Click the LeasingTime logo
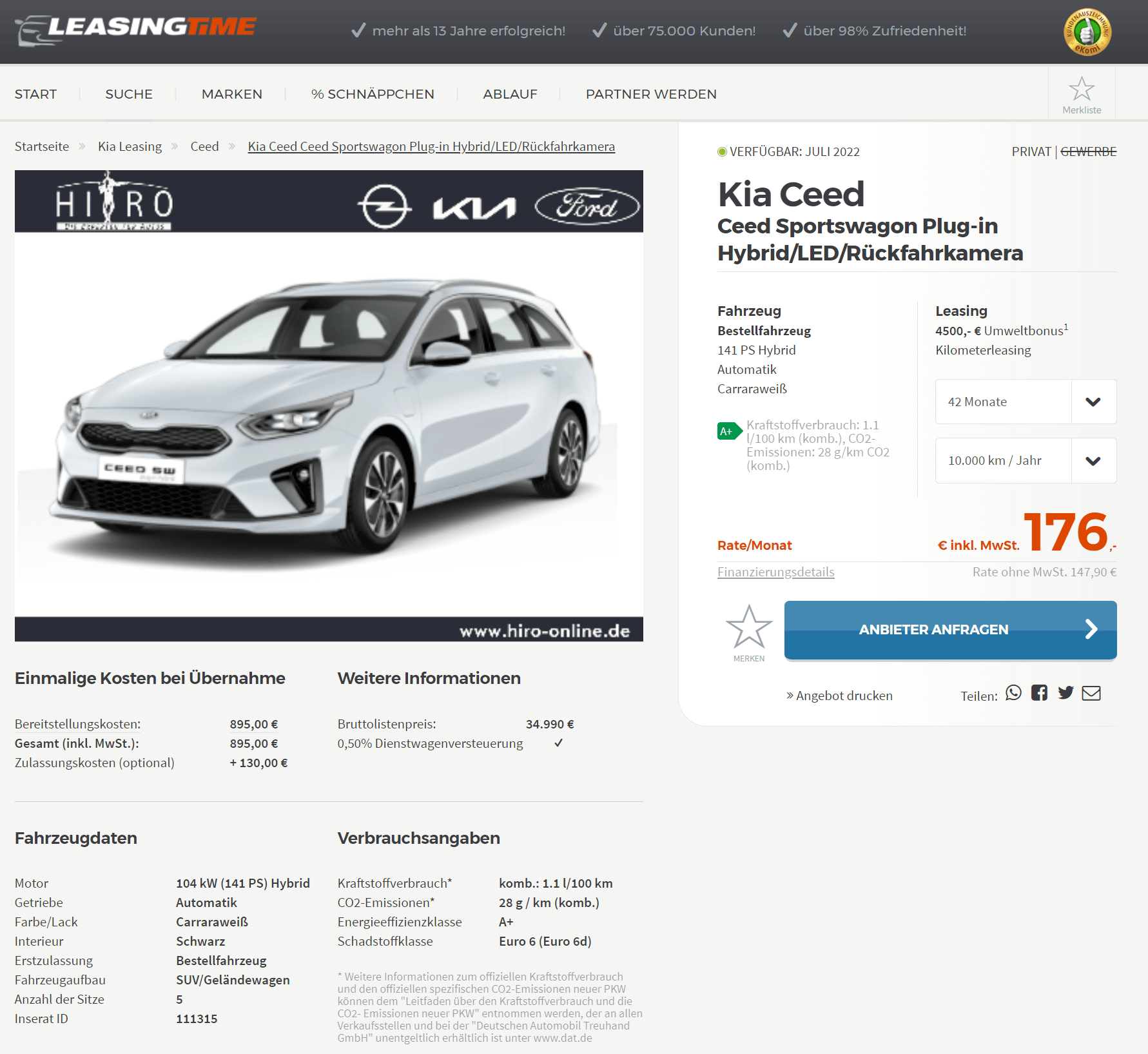 click(x=135, y=30)
